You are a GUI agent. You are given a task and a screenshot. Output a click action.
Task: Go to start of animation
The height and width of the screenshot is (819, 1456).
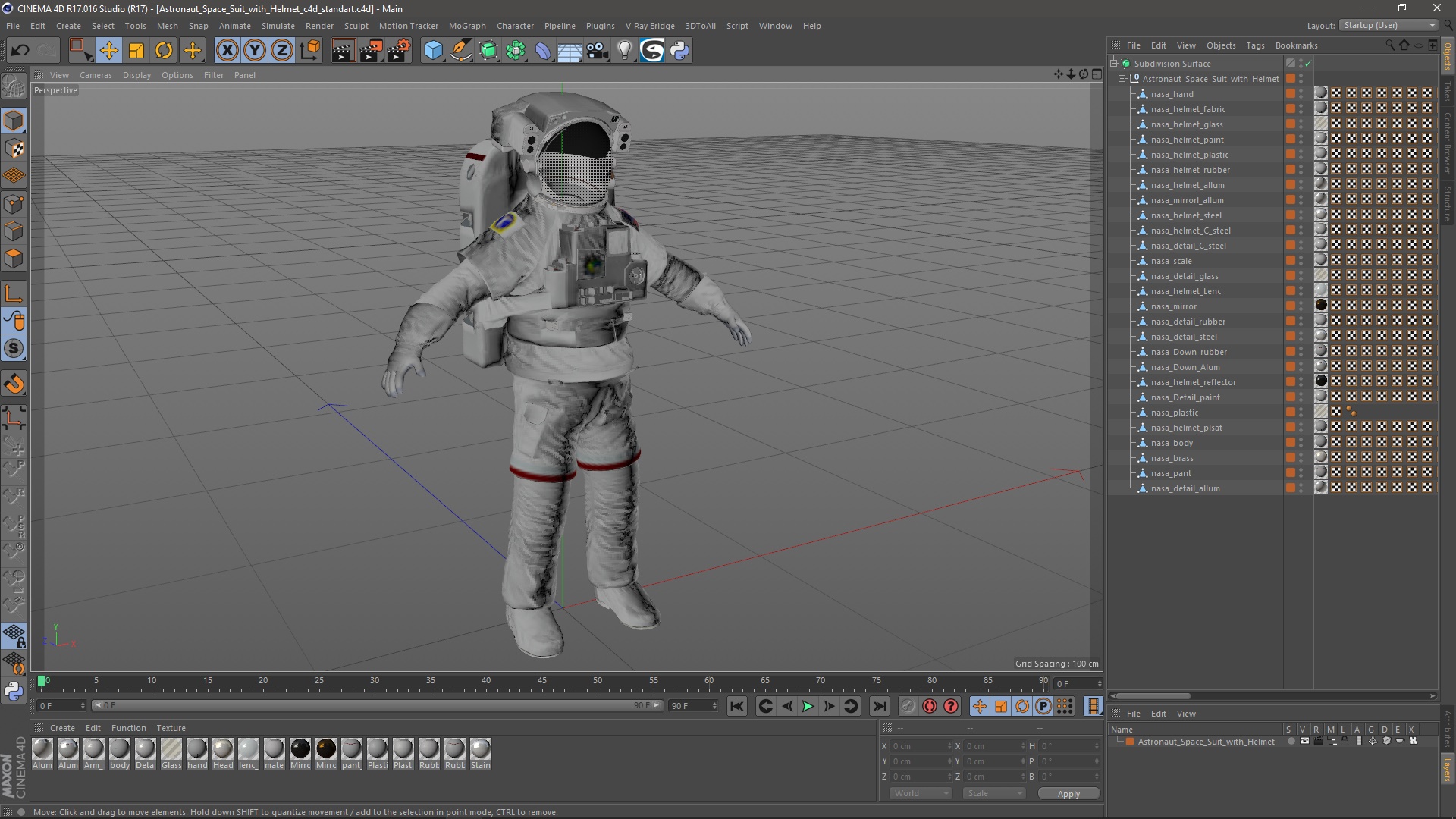coord(737,706)
